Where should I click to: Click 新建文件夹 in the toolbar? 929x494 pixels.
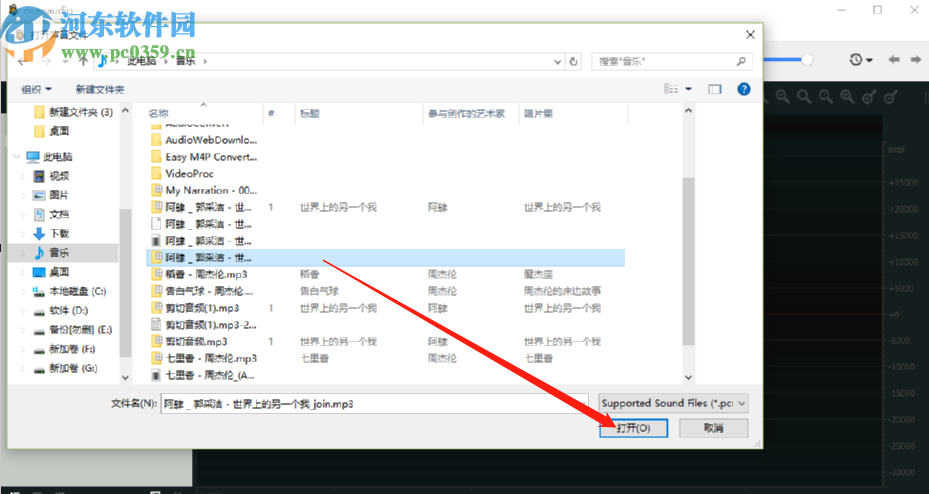click(x=100, y=89)
